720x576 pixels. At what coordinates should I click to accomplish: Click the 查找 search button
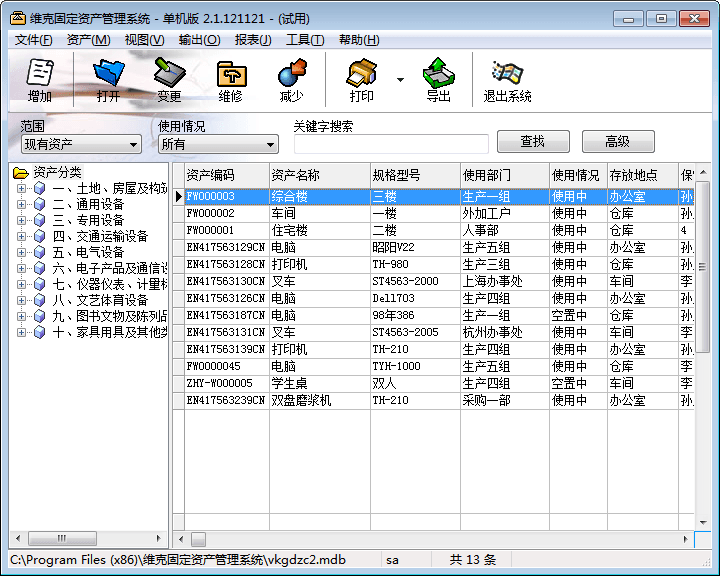tap(533, 142)
